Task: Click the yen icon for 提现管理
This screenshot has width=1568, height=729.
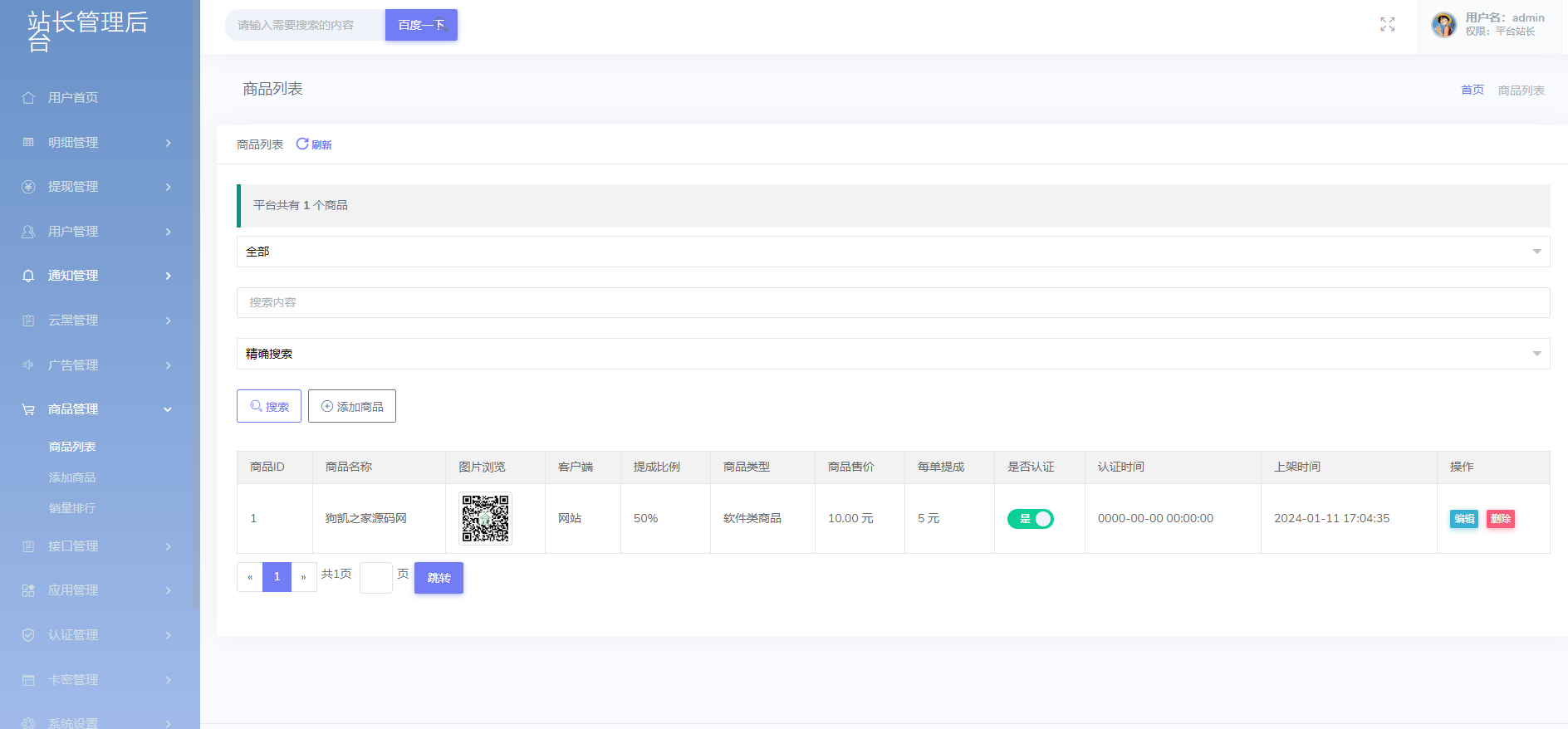Action: point(28,187)
